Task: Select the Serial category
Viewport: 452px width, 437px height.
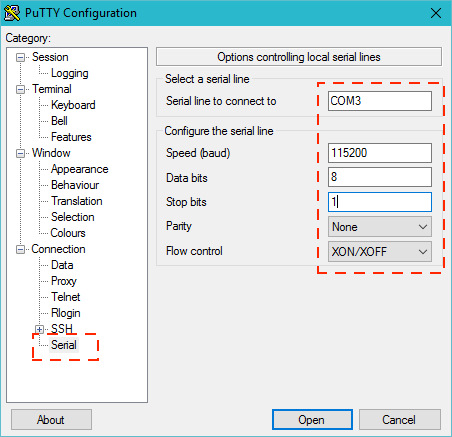Action: click(x=64, y=345)
